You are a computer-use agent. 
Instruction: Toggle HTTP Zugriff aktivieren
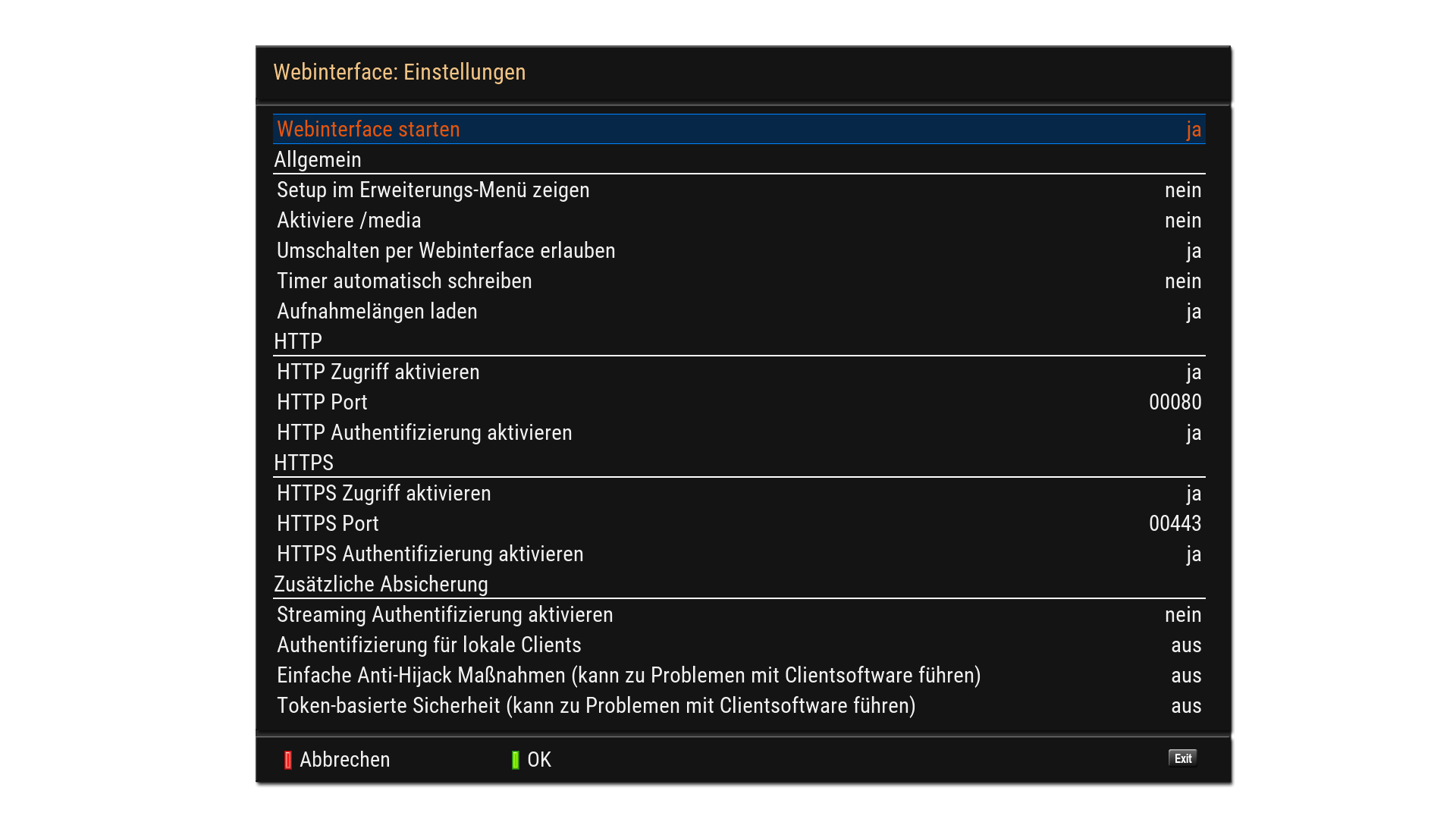[1193, 372]
